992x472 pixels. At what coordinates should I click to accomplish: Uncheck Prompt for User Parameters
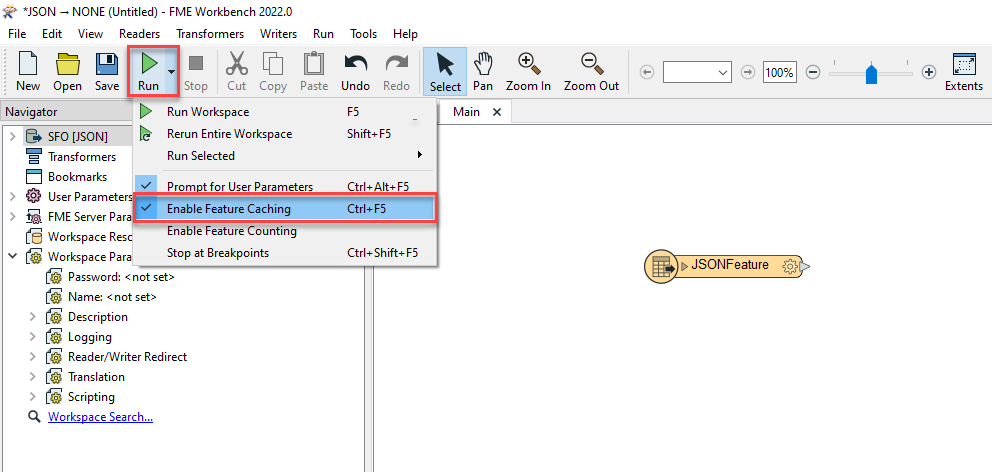tap(239, 187)
